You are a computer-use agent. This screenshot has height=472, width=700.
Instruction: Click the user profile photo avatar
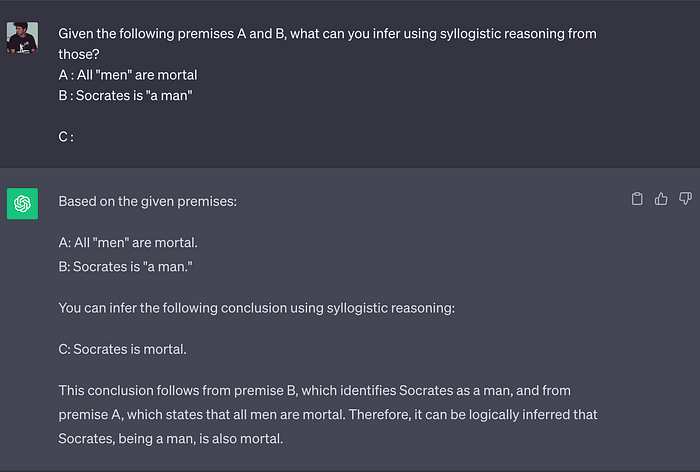(x=22, y=38)
